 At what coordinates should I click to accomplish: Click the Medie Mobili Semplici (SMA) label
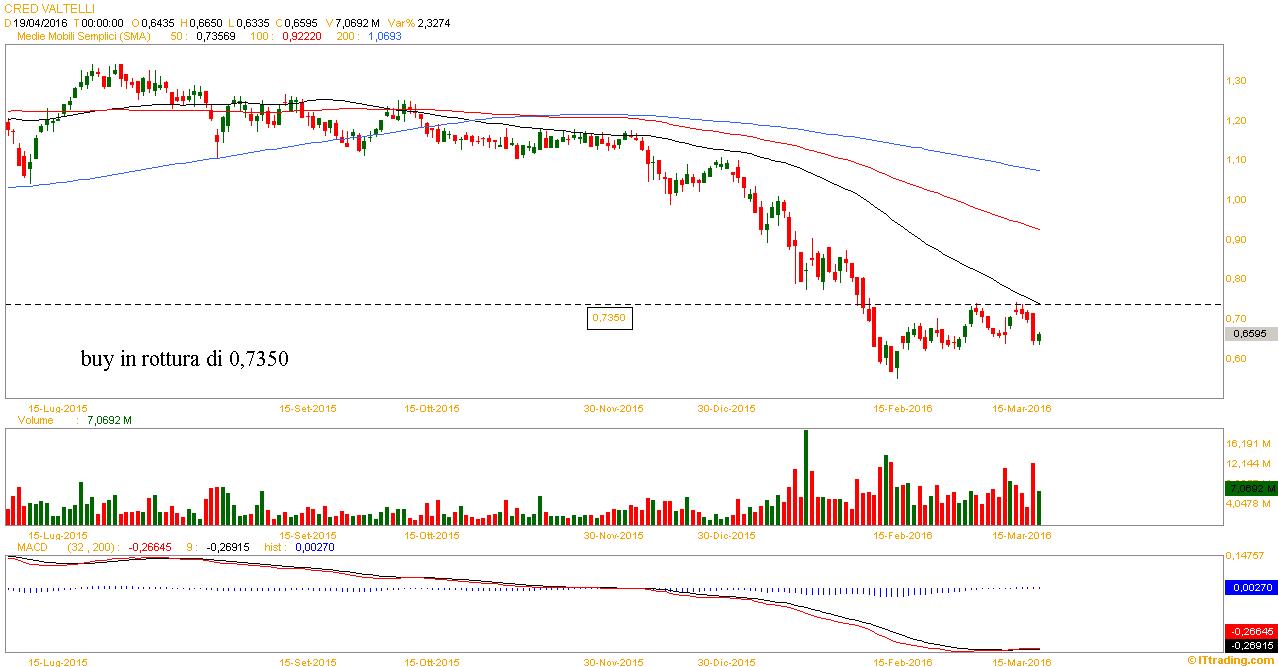pyautogui.click(x=88, y=36)
